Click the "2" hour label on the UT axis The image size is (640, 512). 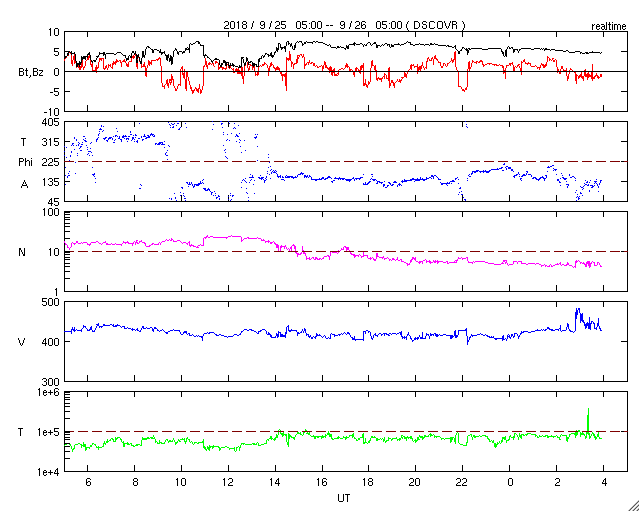click(x=557, y=482)
